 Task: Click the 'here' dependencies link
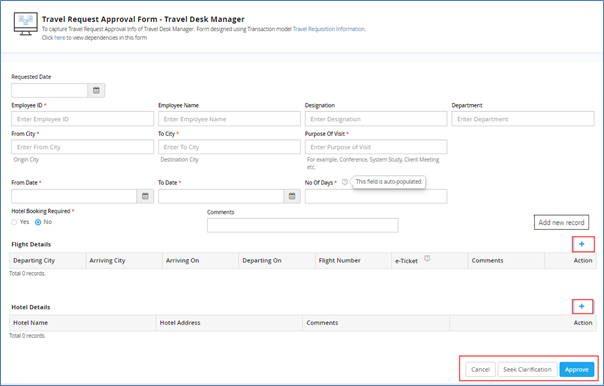pyautogui.click(x=59, y=38)
